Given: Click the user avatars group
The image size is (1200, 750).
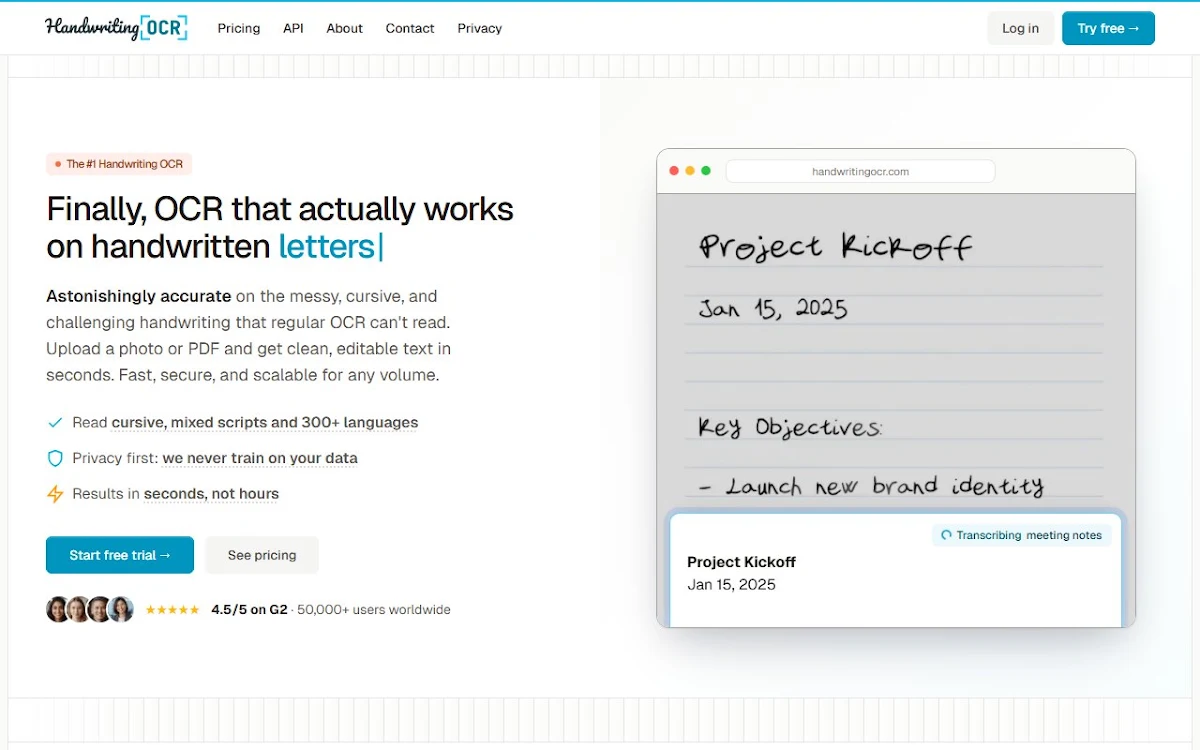Looking at the screenshot, I should click(90, 609).
